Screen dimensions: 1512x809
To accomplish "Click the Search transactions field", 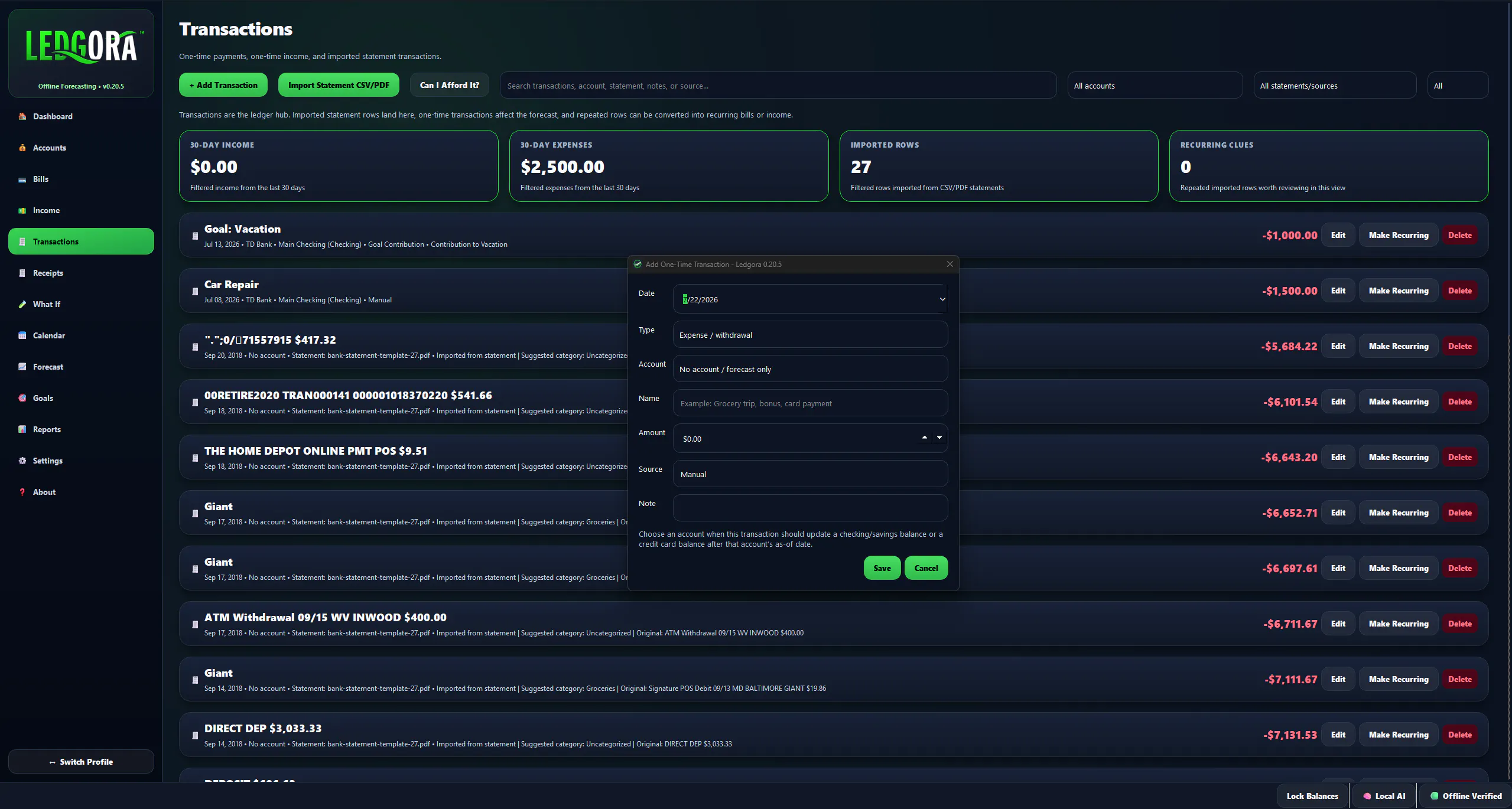I will click(778, 86).
